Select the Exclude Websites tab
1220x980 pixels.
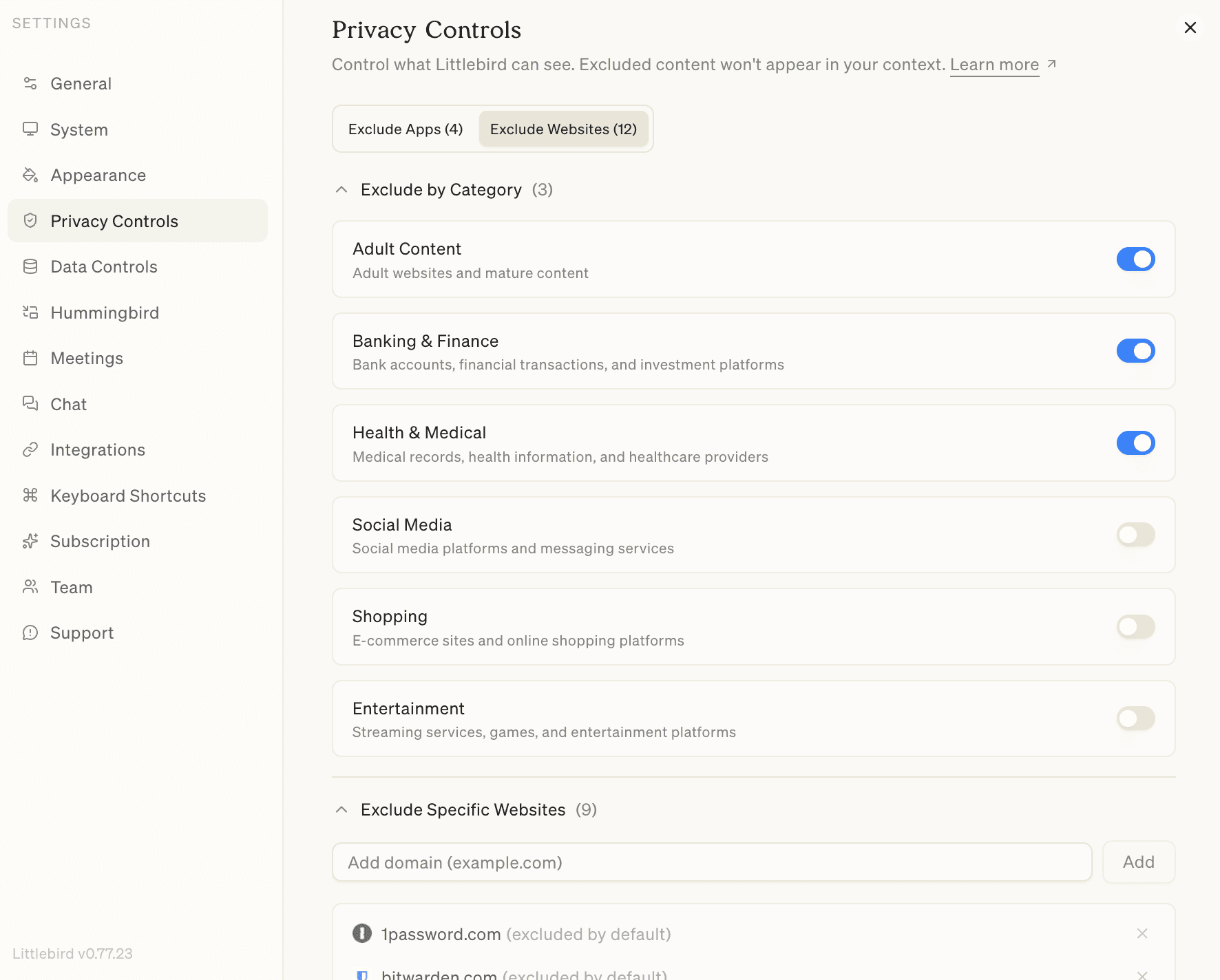point(563,129)
